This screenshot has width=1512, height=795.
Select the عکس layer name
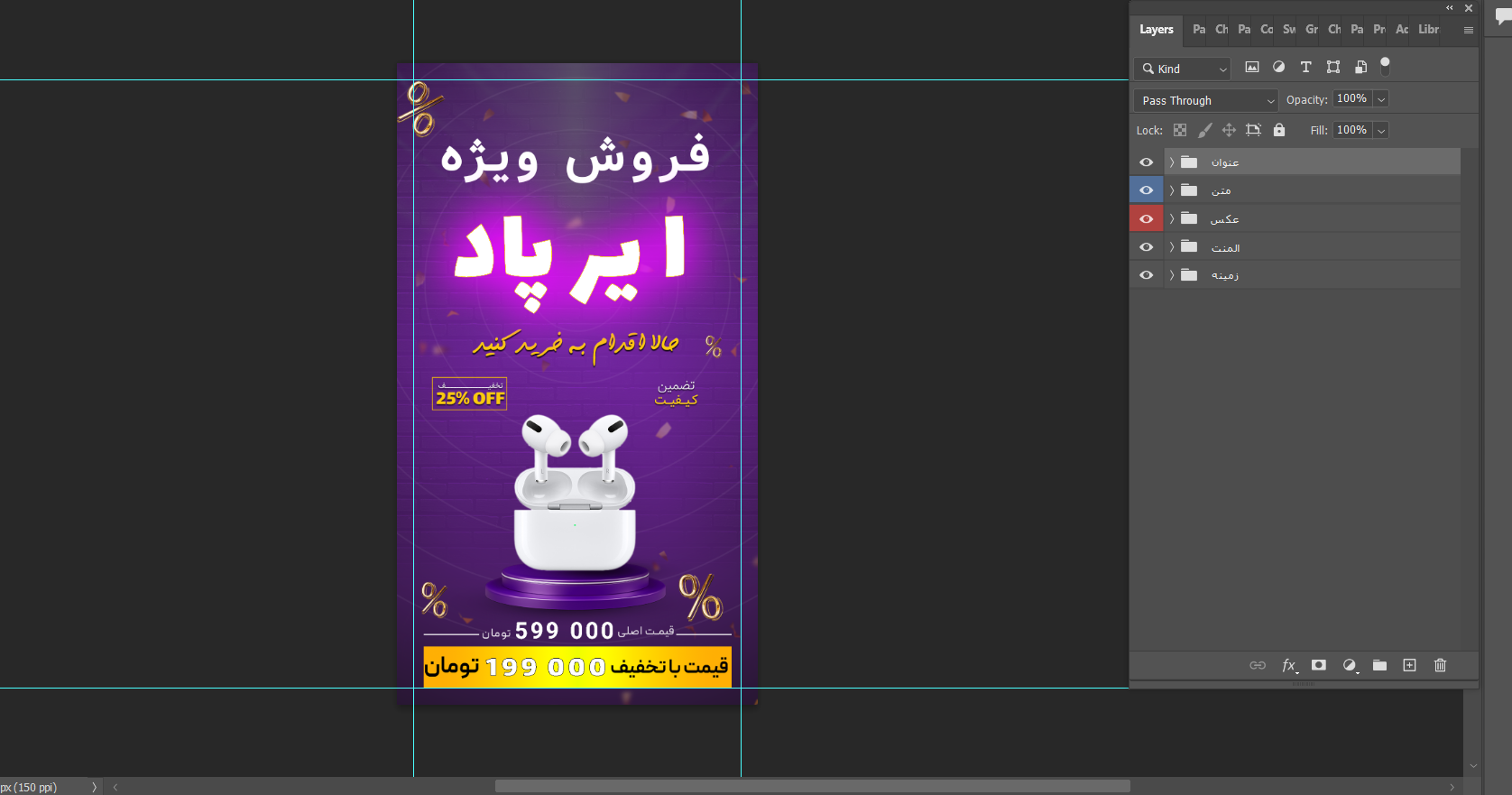(1225, 219)
